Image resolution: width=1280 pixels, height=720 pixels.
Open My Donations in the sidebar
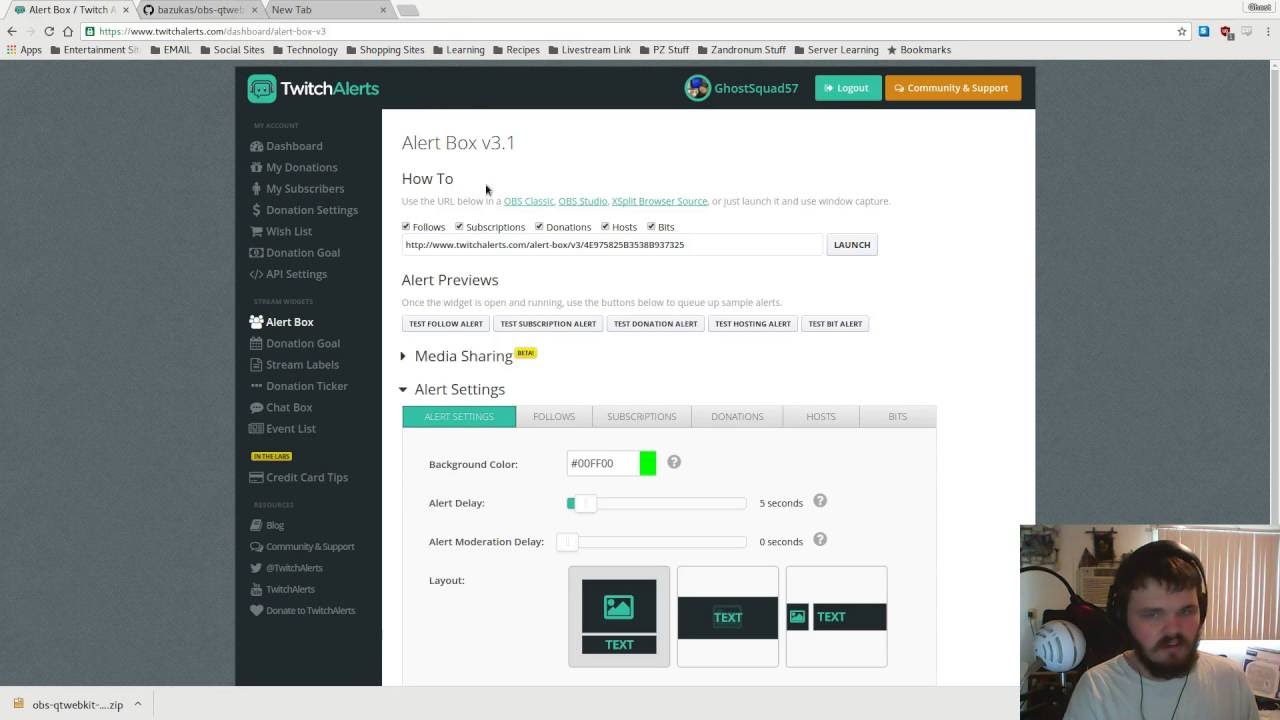[x=293, y=167]
